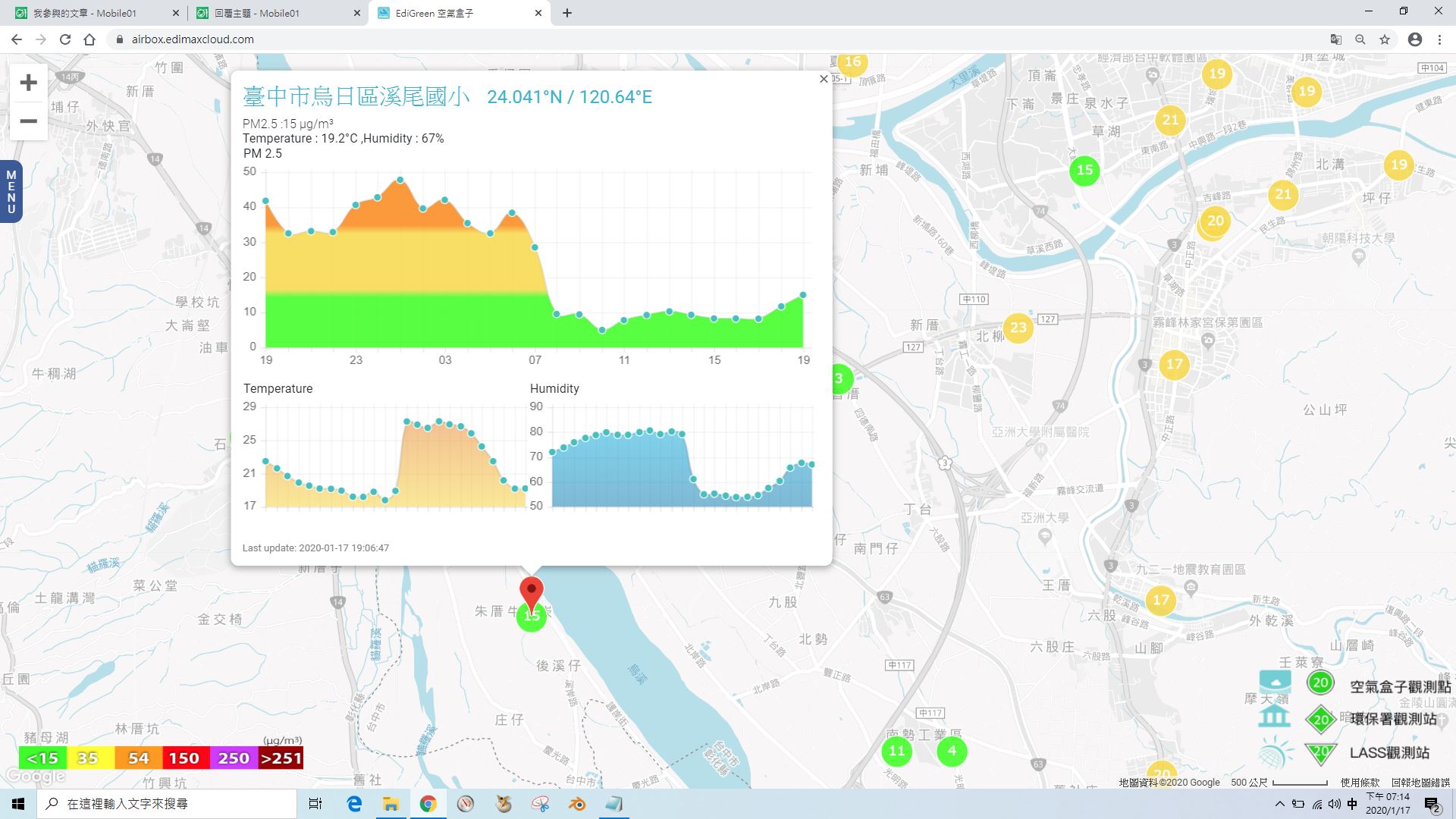The image size is (1456, 819).
Task: Click the PM2.5 peak data point near 50
Action: (400, 180)
